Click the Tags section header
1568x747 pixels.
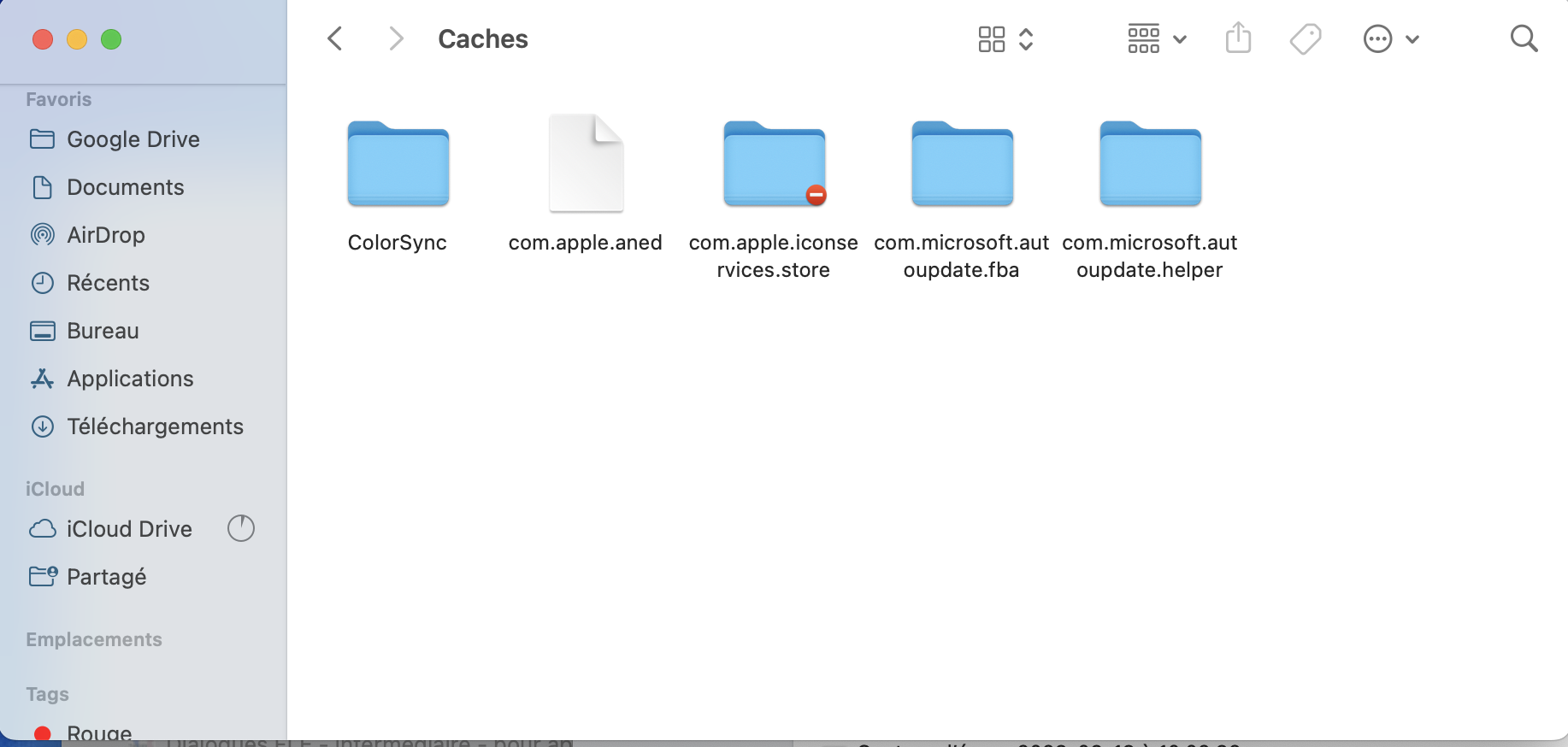[47, 694]
